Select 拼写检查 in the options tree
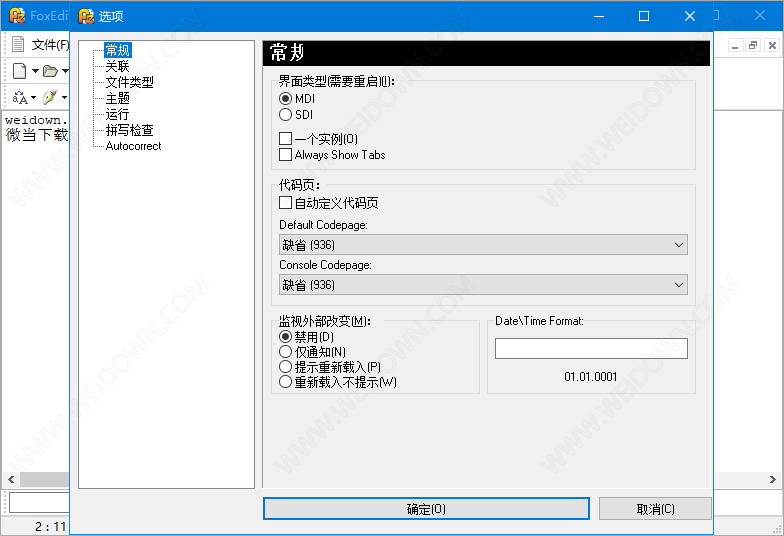 [x=130, y=130]
